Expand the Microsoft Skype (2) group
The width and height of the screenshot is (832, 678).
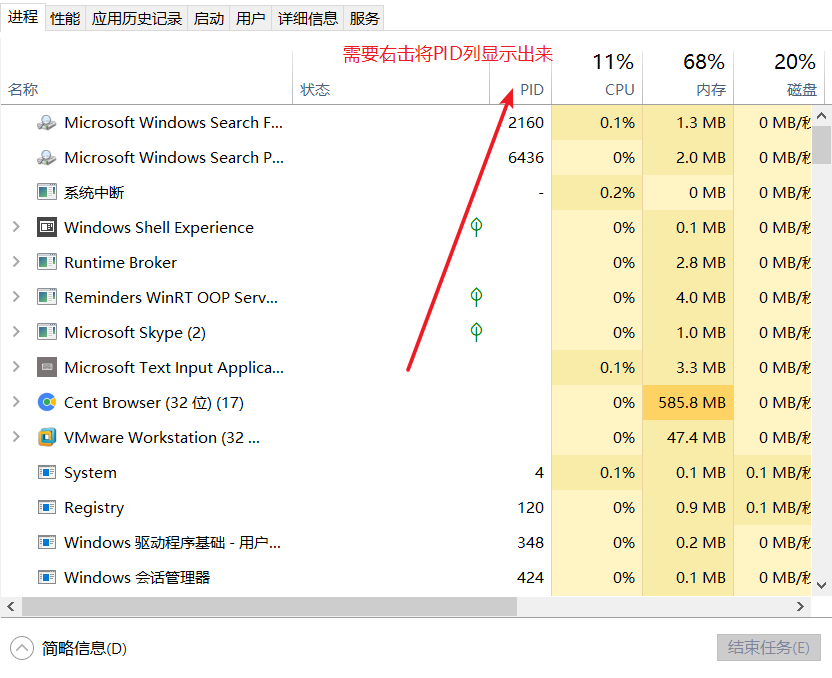(16, 332)
